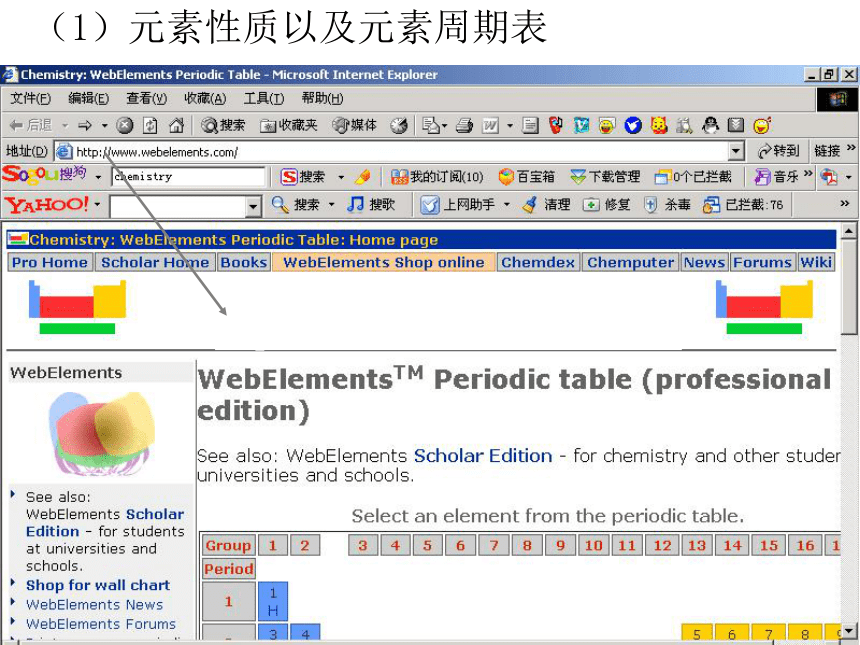Click the scrollbar down arrow
This screenshot has height=645, width=860.
(x=849, y=631)
